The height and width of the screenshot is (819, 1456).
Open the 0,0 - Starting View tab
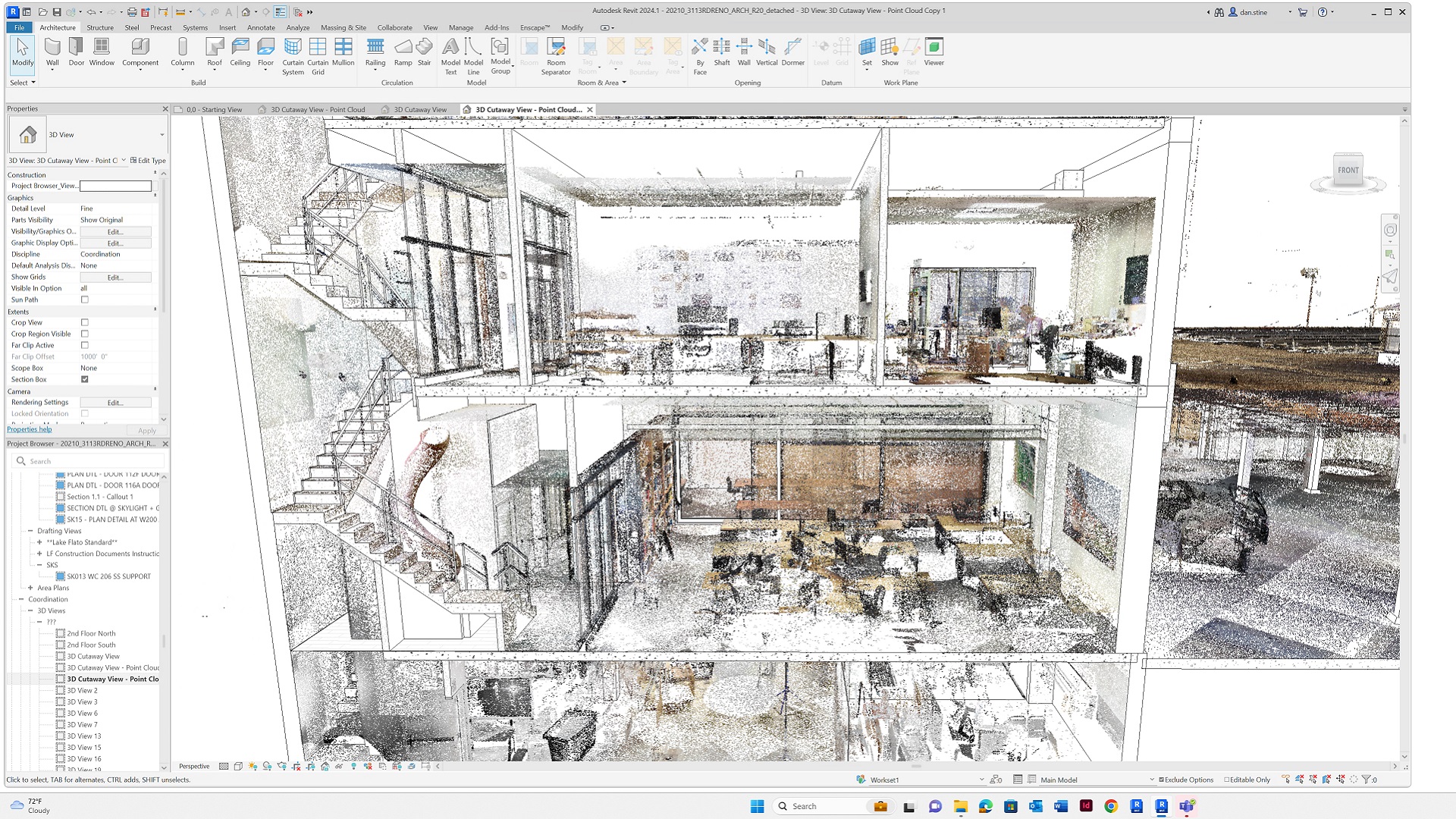(x=213, y=109)
